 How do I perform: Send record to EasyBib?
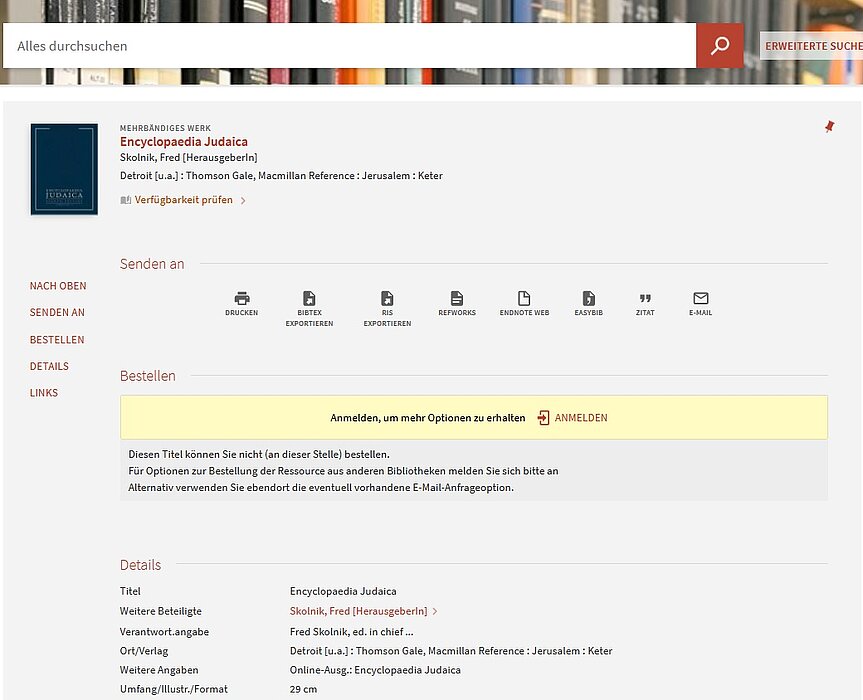(x=588, y=304)
